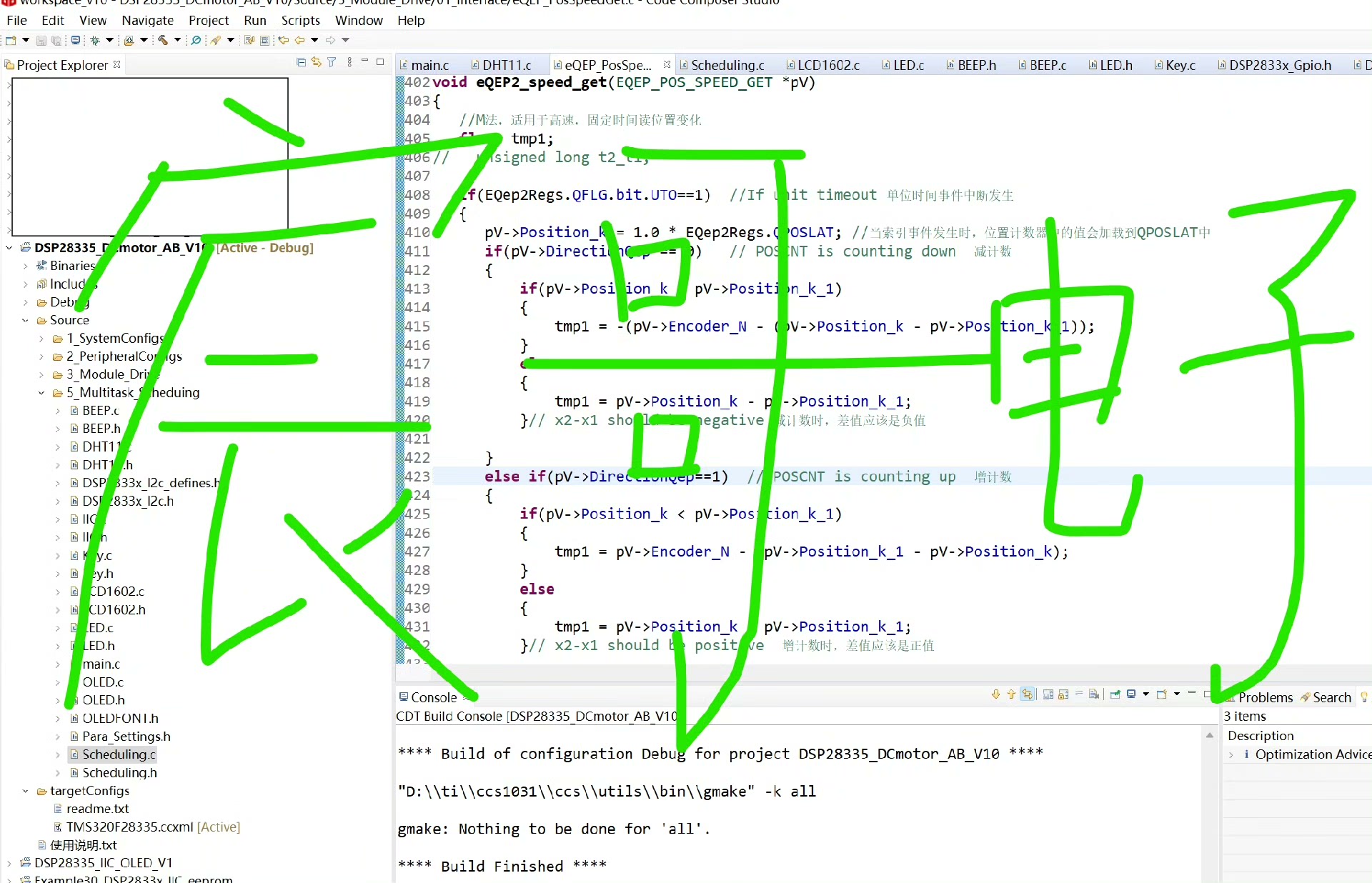Switch to the Scheduling.c editor tab
Image resolution: width=1372 pixels, height=883 pixels.
click(x=727, y=65)
